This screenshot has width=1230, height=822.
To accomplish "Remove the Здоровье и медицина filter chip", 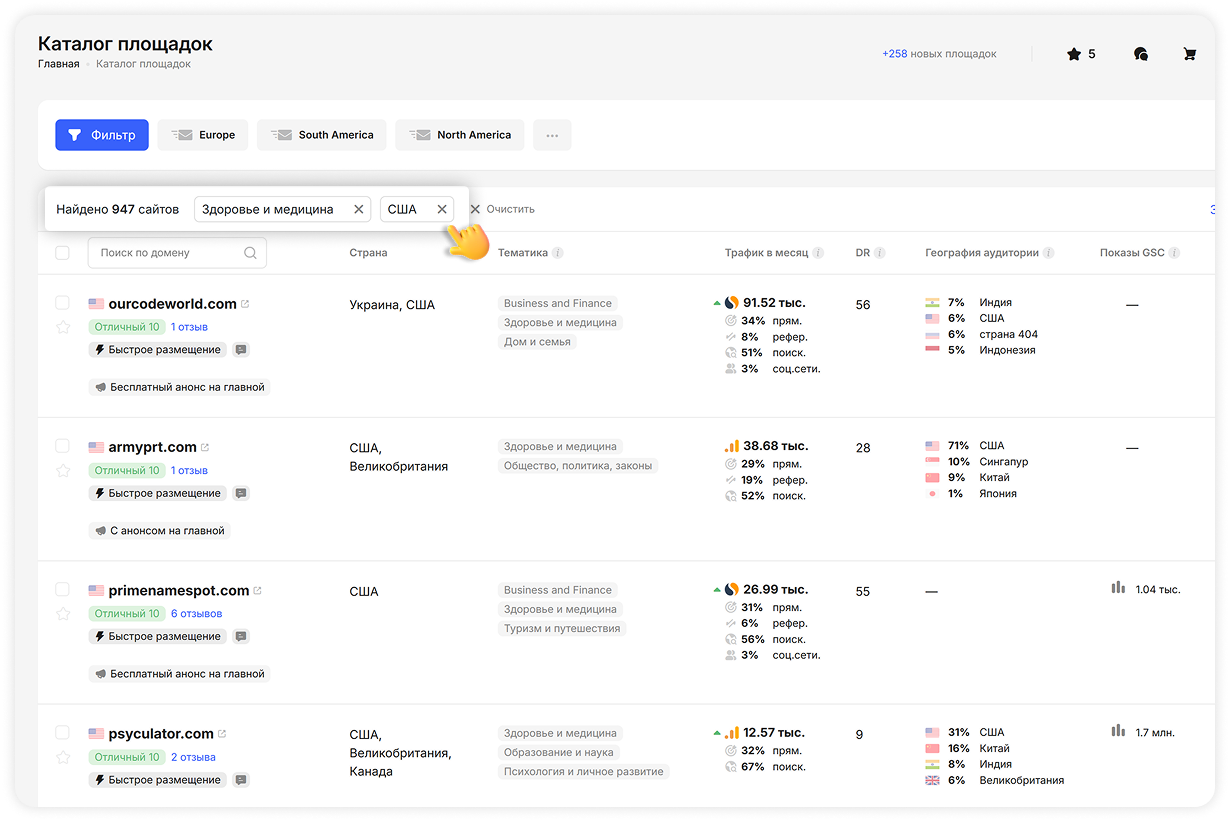I will click(359, 209).
